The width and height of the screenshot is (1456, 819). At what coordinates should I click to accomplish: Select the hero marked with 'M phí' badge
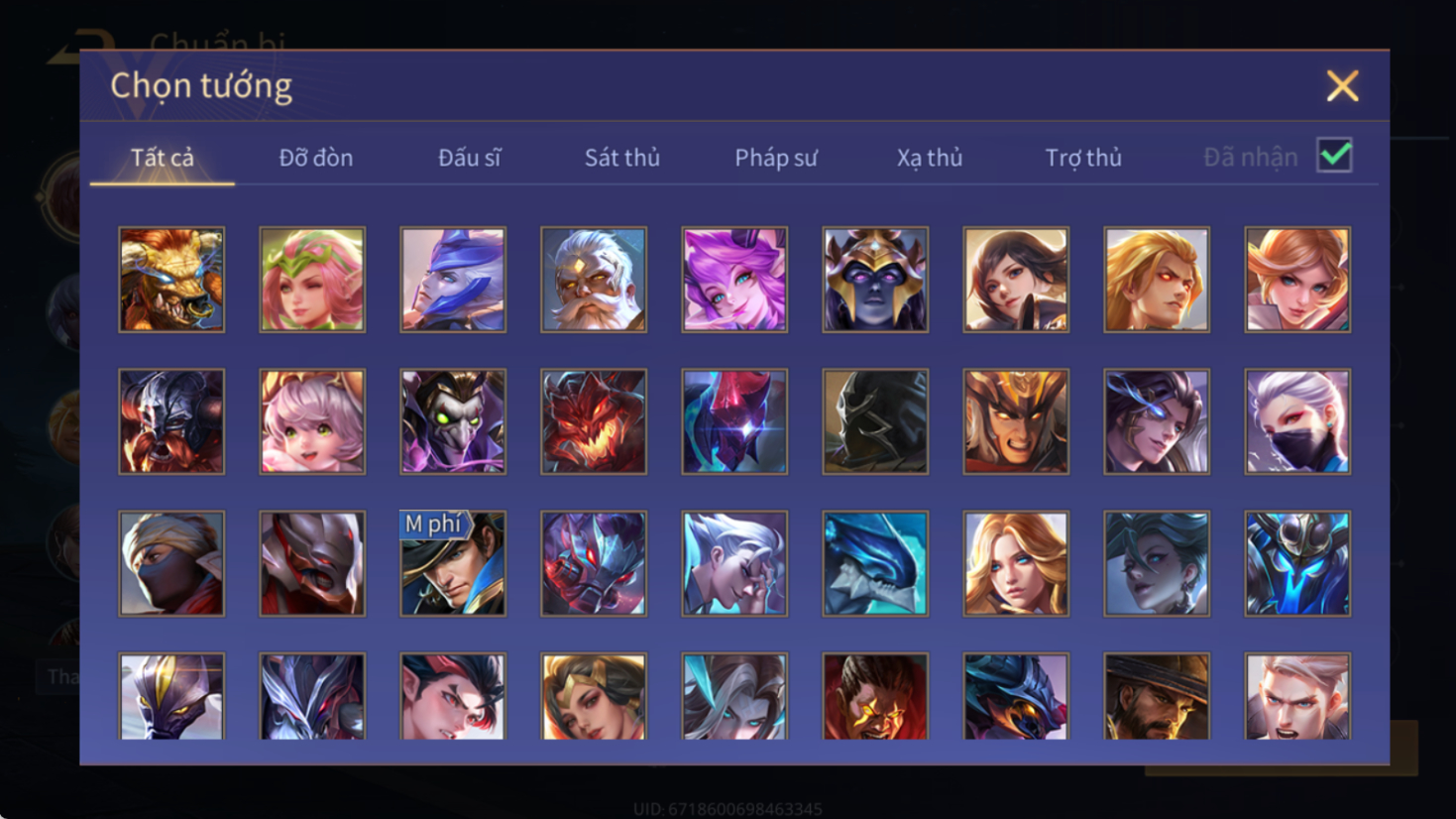(453, 563)
